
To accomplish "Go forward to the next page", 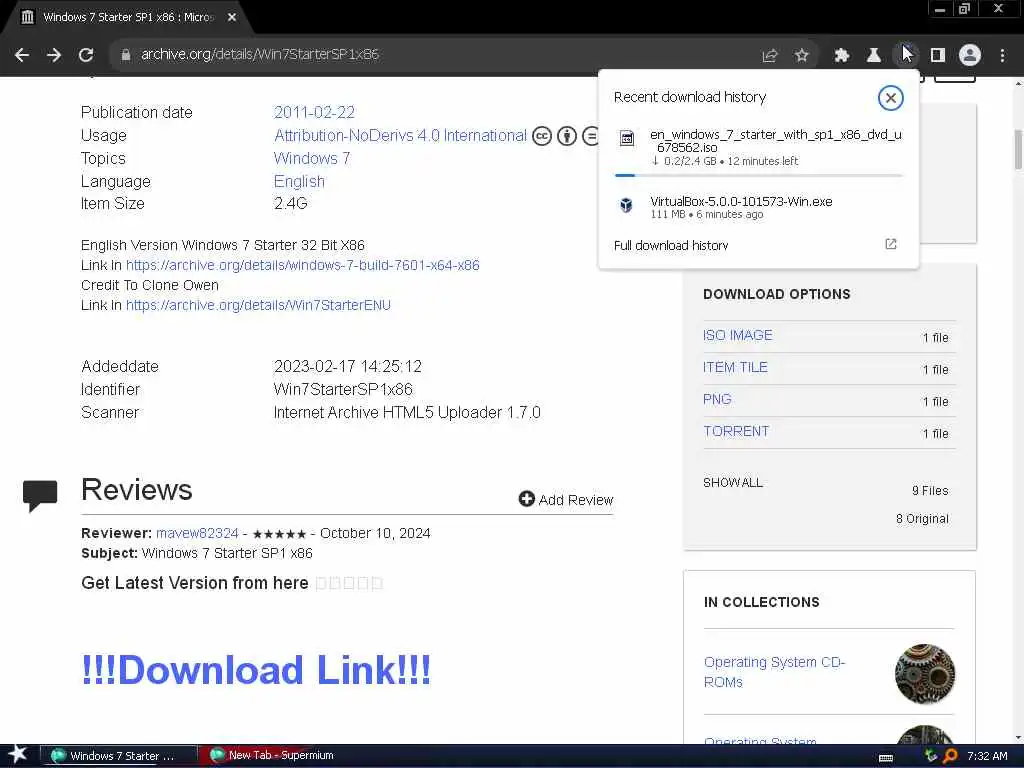I will click(x=54, y=55).
